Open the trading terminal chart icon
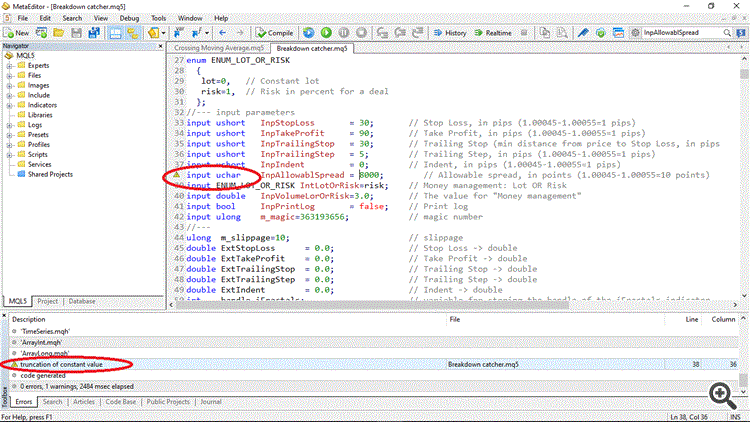The height and width of the screenshot is (422, 750). pyautogui.click(x=618, y=33)
